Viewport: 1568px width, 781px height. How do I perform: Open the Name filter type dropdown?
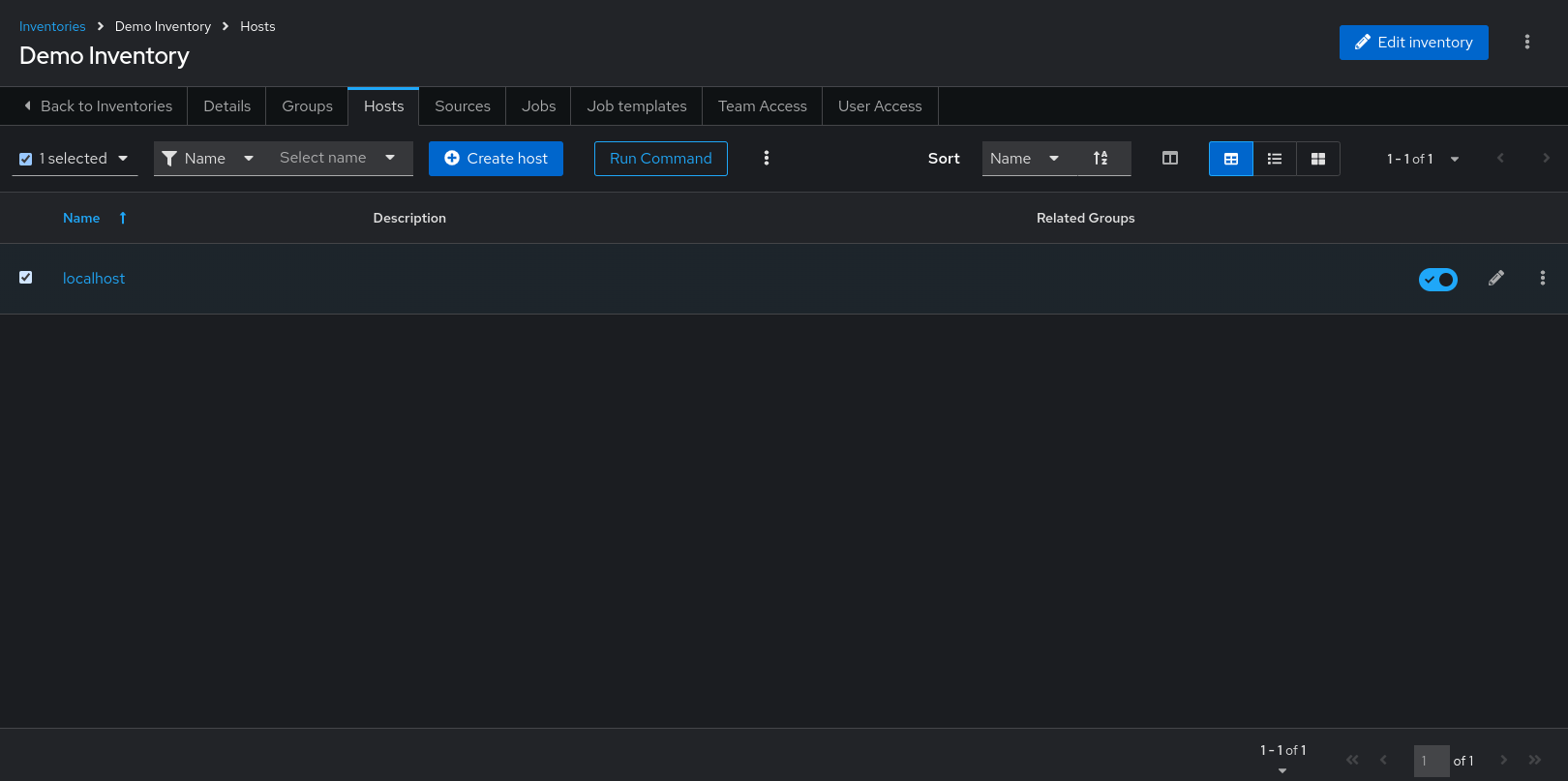(x=207, y=159)
